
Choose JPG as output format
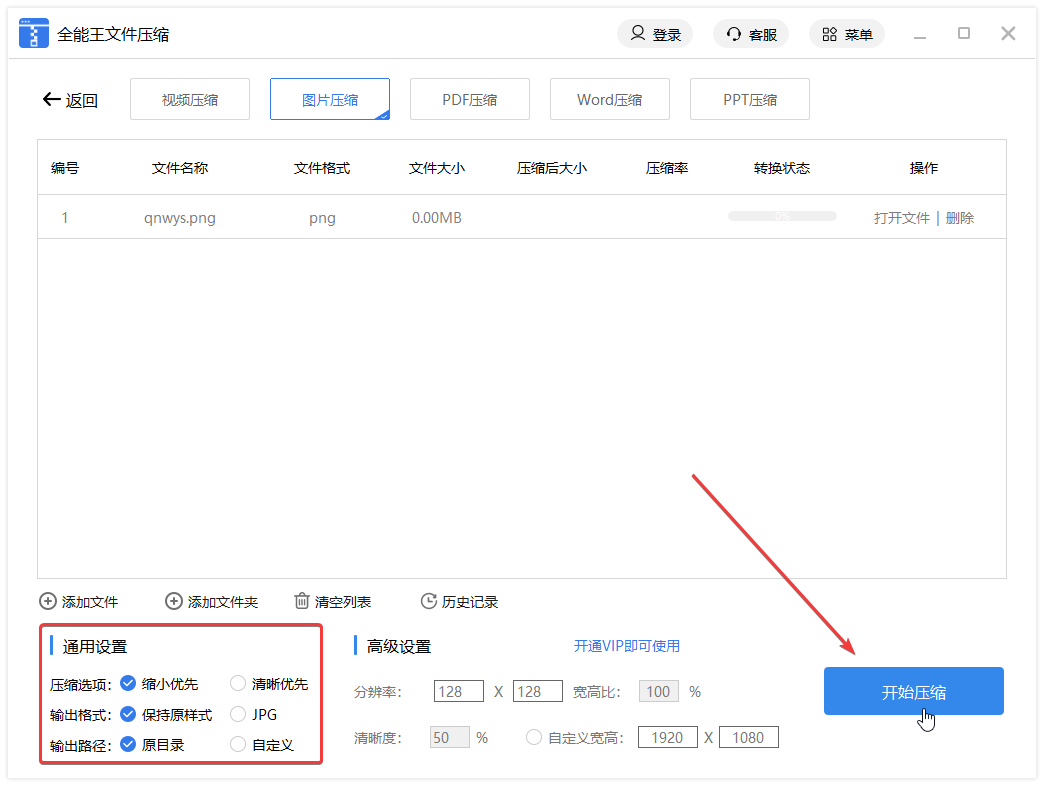point(238,715)
